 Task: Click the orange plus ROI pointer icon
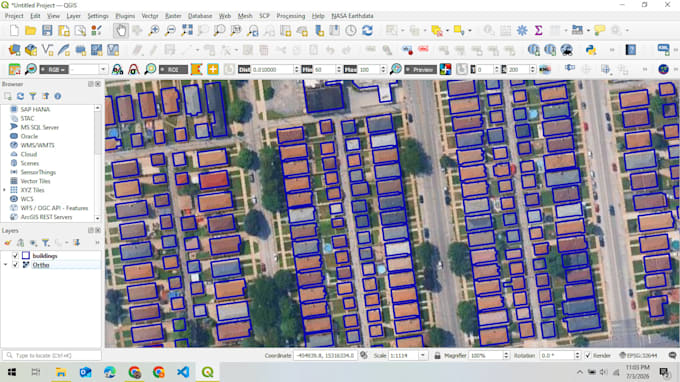[x=213, y=69]
